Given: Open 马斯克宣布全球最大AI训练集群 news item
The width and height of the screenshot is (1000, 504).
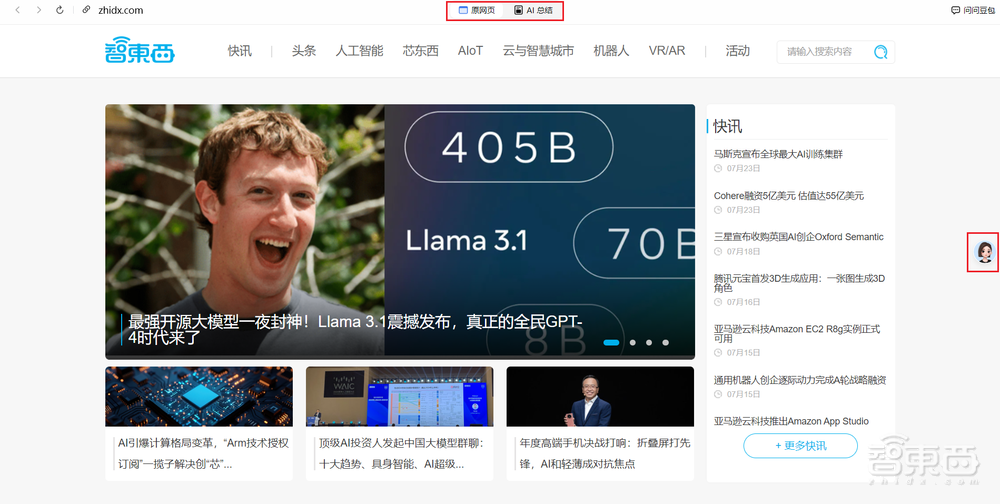Looking at the screenshot, I should click(x=778, y=154).
